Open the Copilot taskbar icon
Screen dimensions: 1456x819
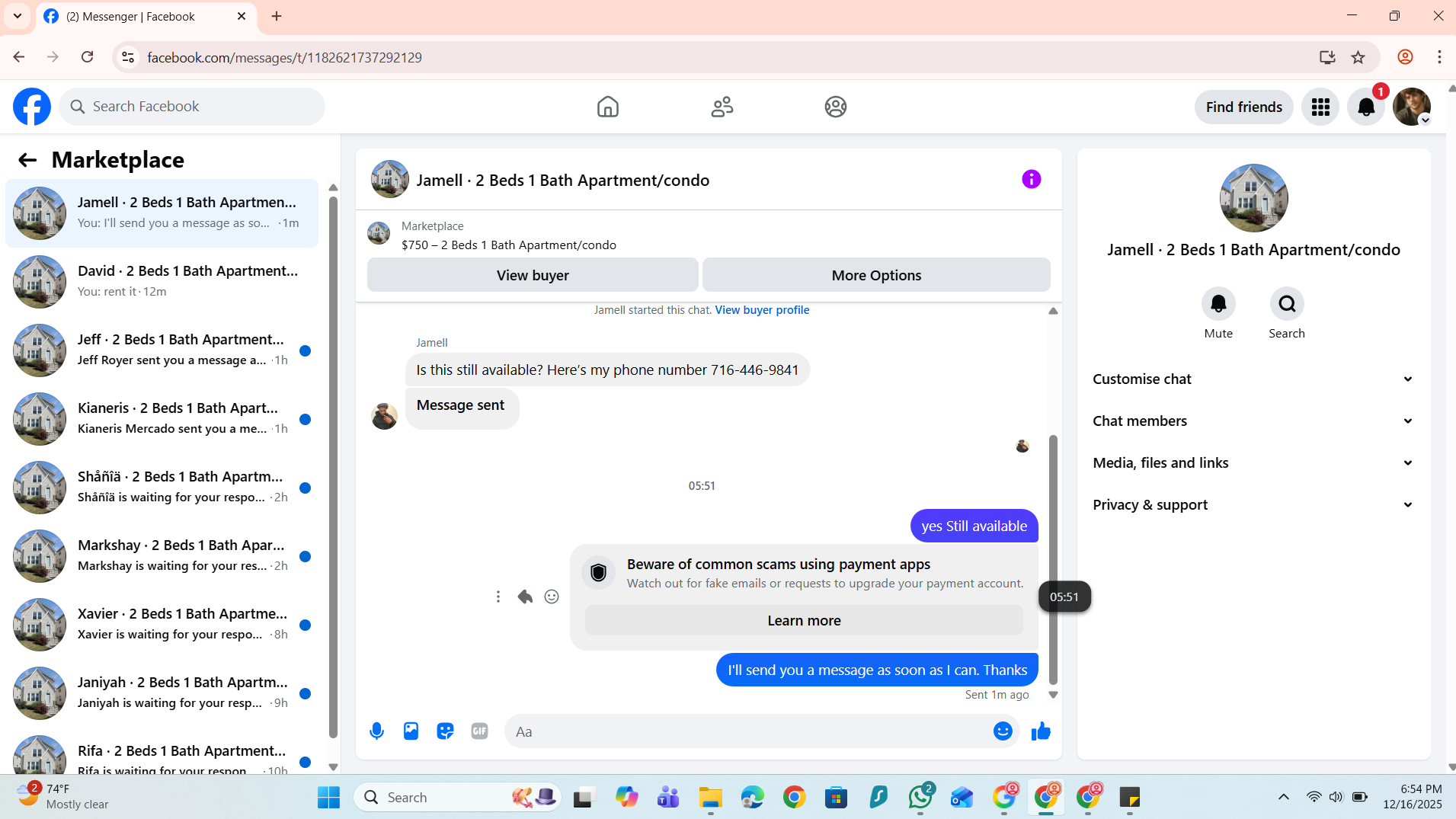626,797
